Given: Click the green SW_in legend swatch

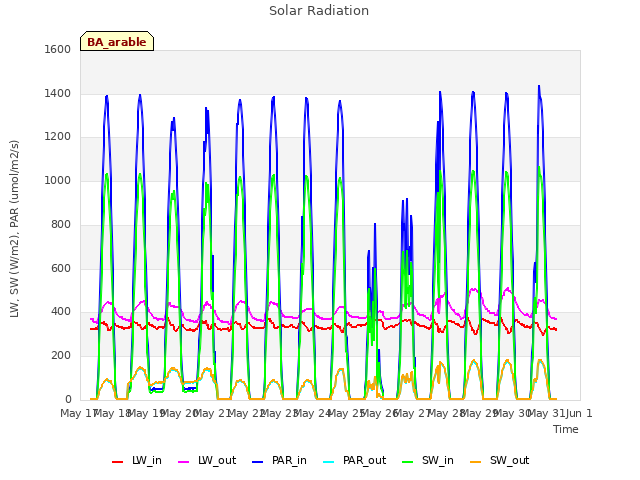Looking at the screenshot, I should point(407,462).
